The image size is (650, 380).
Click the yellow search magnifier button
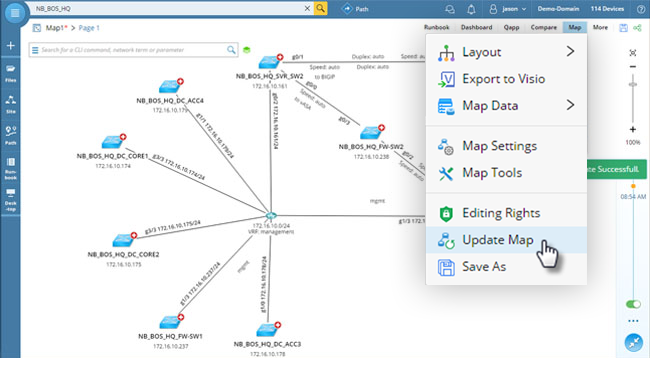[x=320, y=8]
